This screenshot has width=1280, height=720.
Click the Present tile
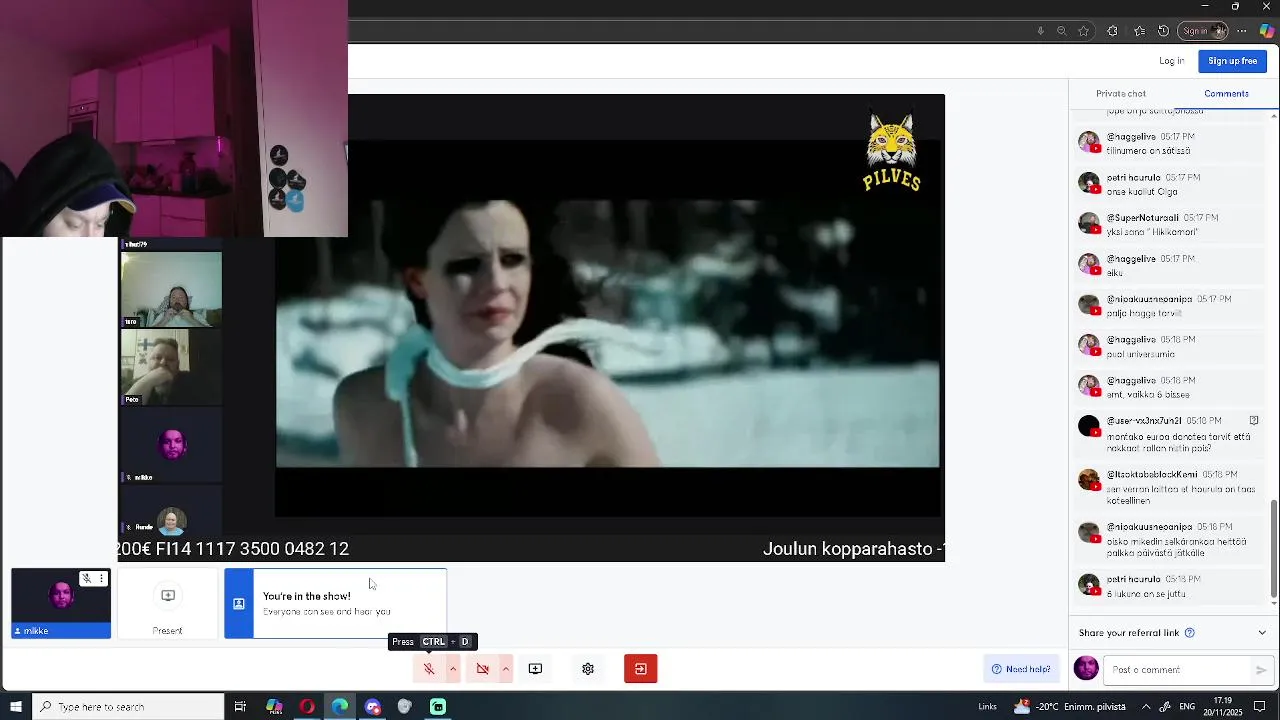167,604
